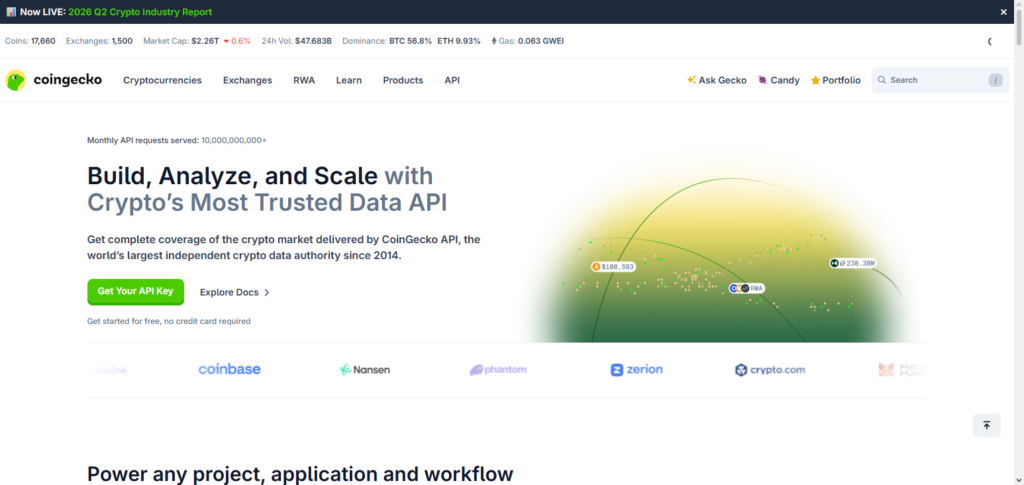Viewport: 1024px width, 485px height.
Task: Click the Monthly API requests served text
Action: click(x=177, y=140)
